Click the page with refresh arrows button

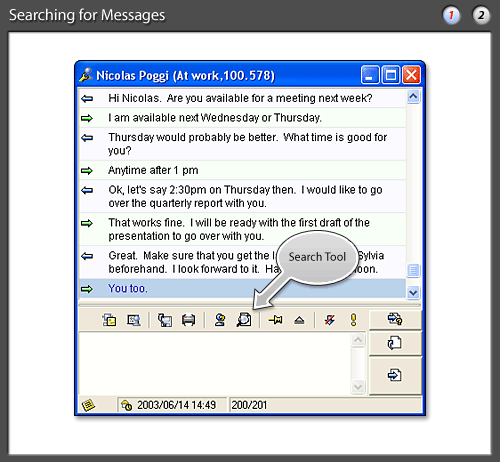(x=395, y=343)
